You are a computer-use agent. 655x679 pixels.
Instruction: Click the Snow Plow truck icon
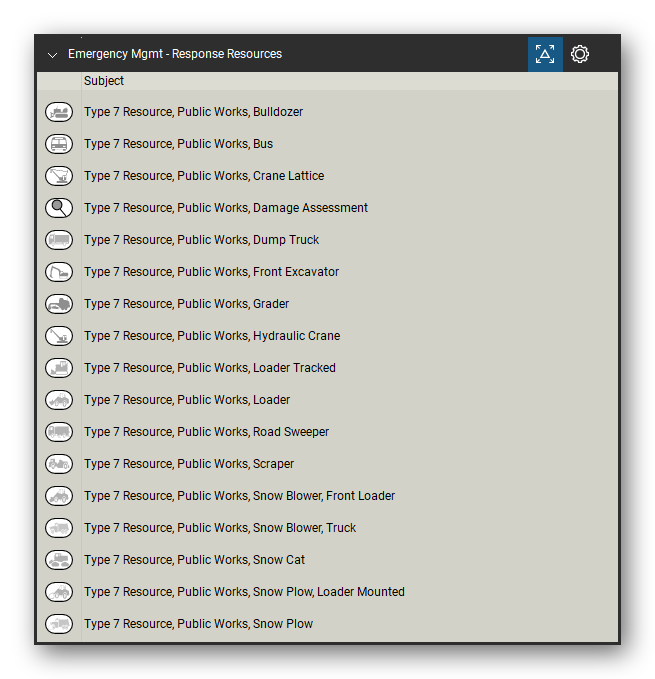[x=59, y=624]
